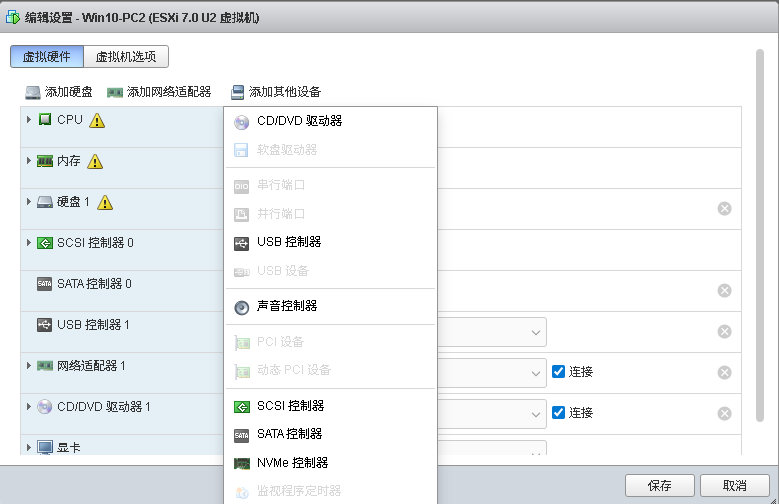Choose the NVMe 控制器 icon in menu

point(241,464)
